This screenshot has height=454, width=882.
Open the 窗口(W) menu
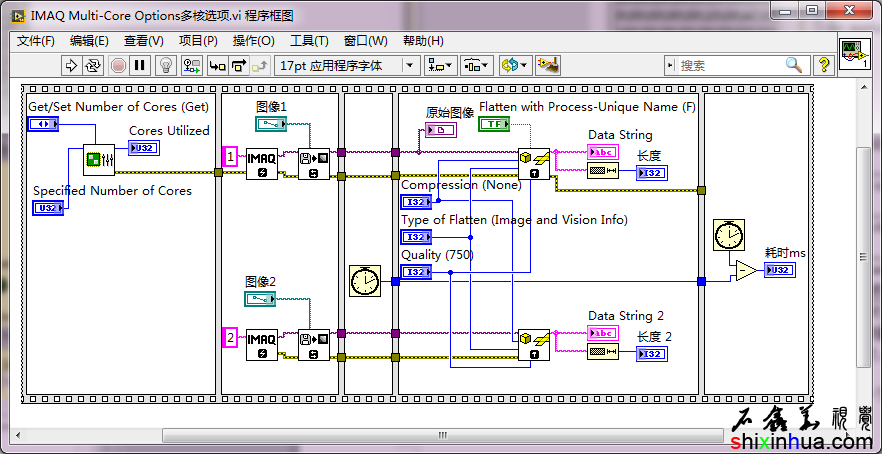pyautogui.click(x=366, y=41)
